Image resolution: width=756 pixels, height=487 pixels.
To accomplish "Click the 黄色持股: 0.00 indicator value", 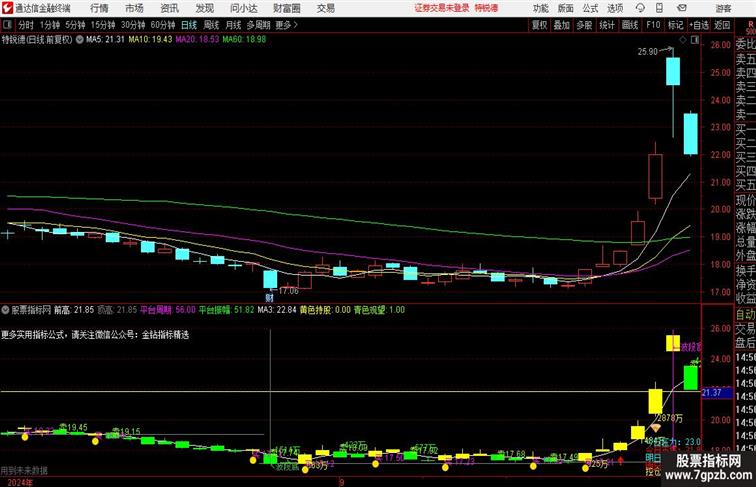I will tap(325, 310).
